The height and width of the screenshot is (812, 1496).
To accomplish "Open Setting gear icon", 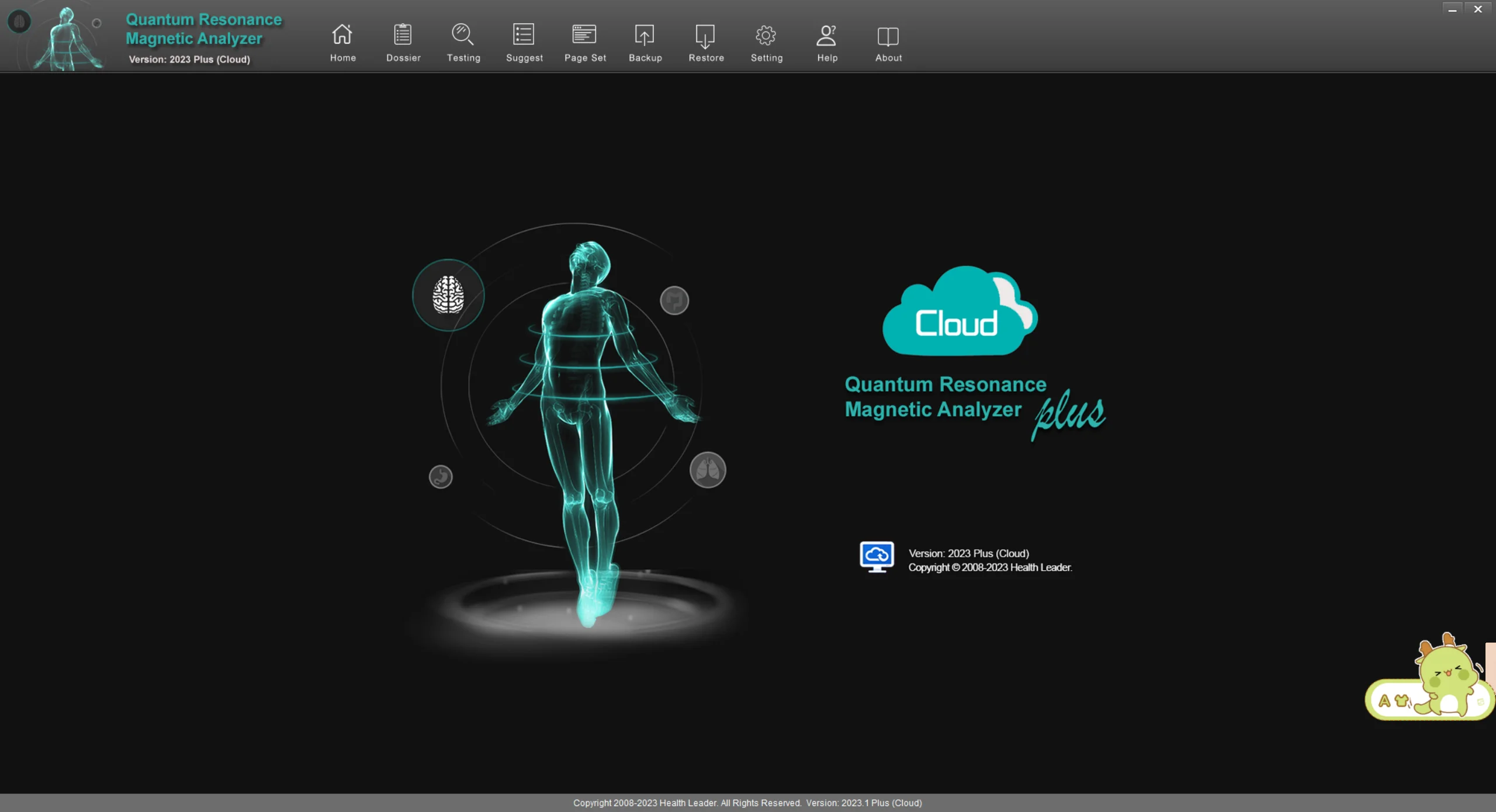I will [x=766, y=36].
